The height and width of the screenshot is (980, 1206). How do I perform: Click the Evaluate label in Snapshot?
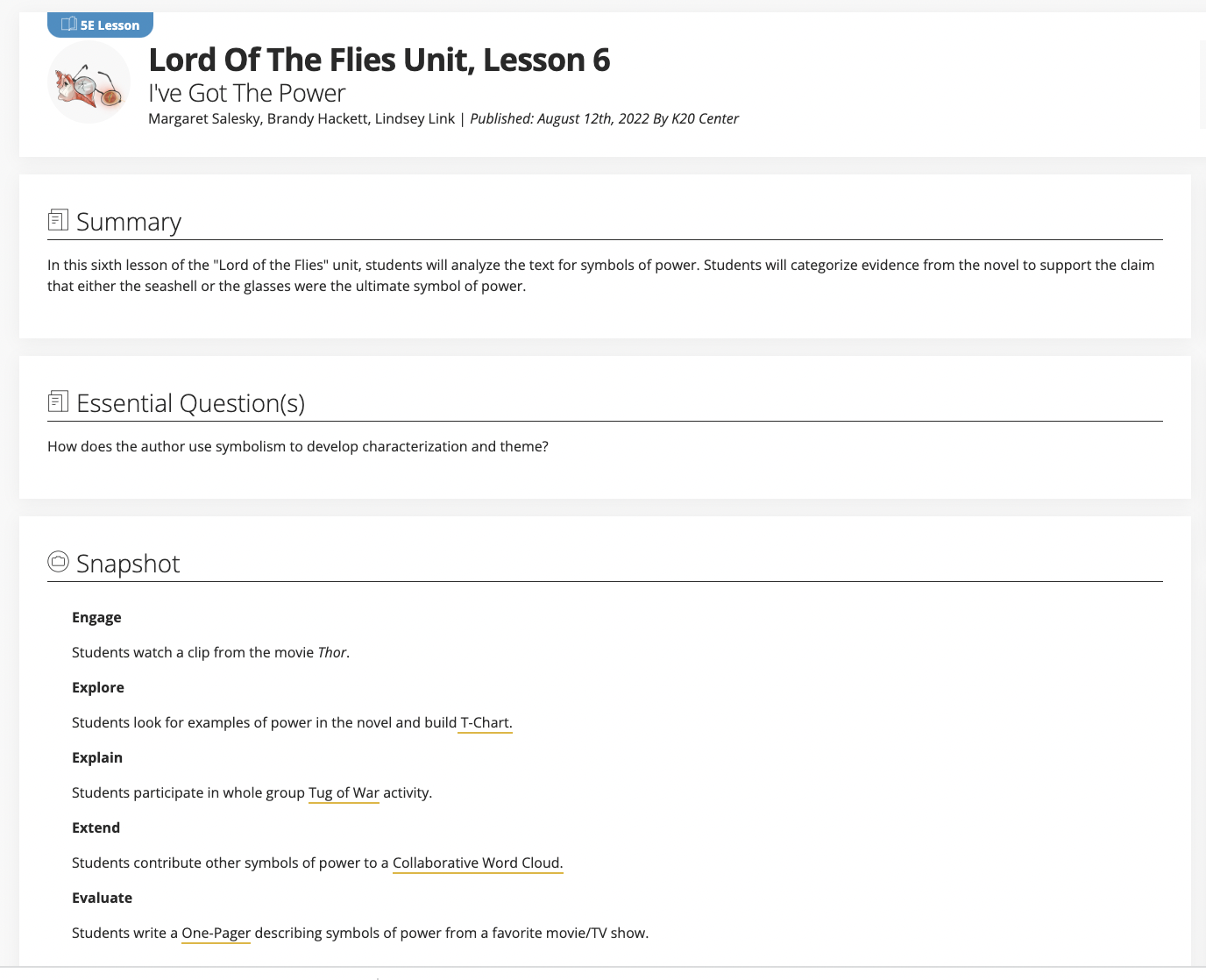click(102, 898)
